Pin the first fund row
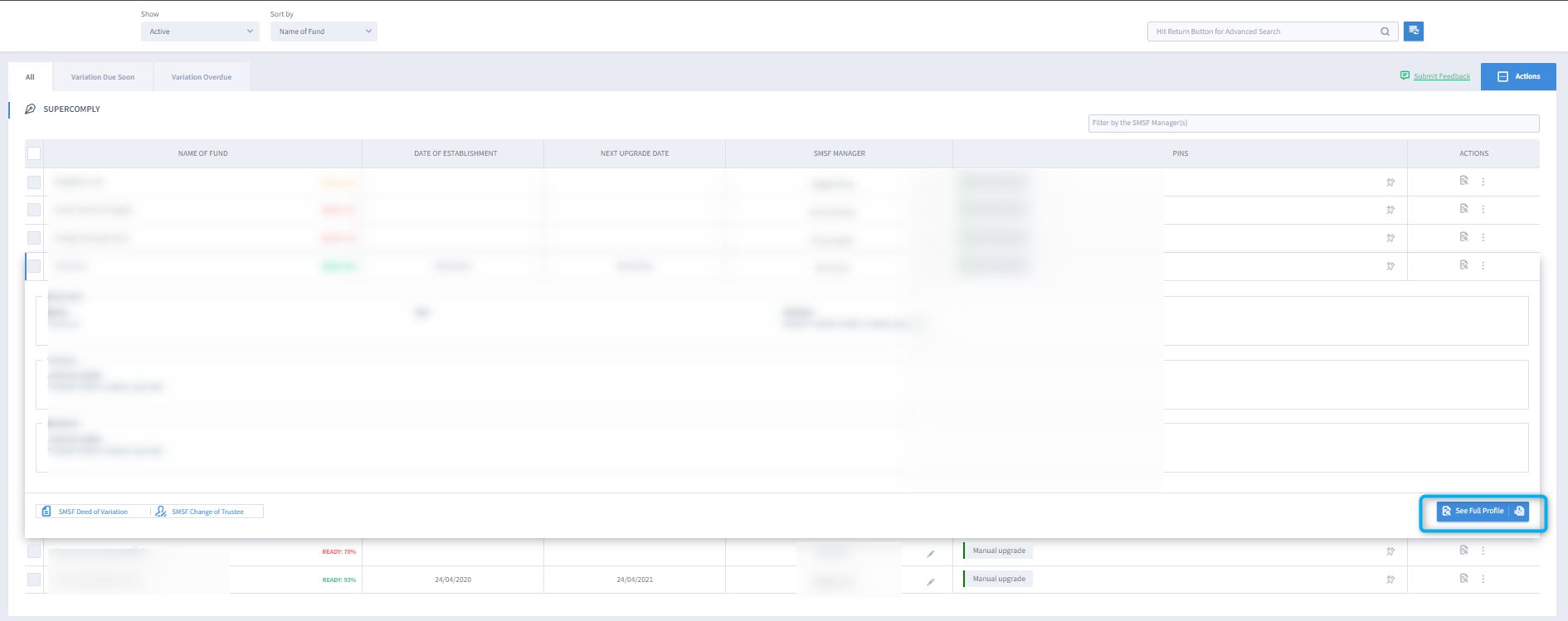Screen dimensions: 1568x621 coord(1390,182)
